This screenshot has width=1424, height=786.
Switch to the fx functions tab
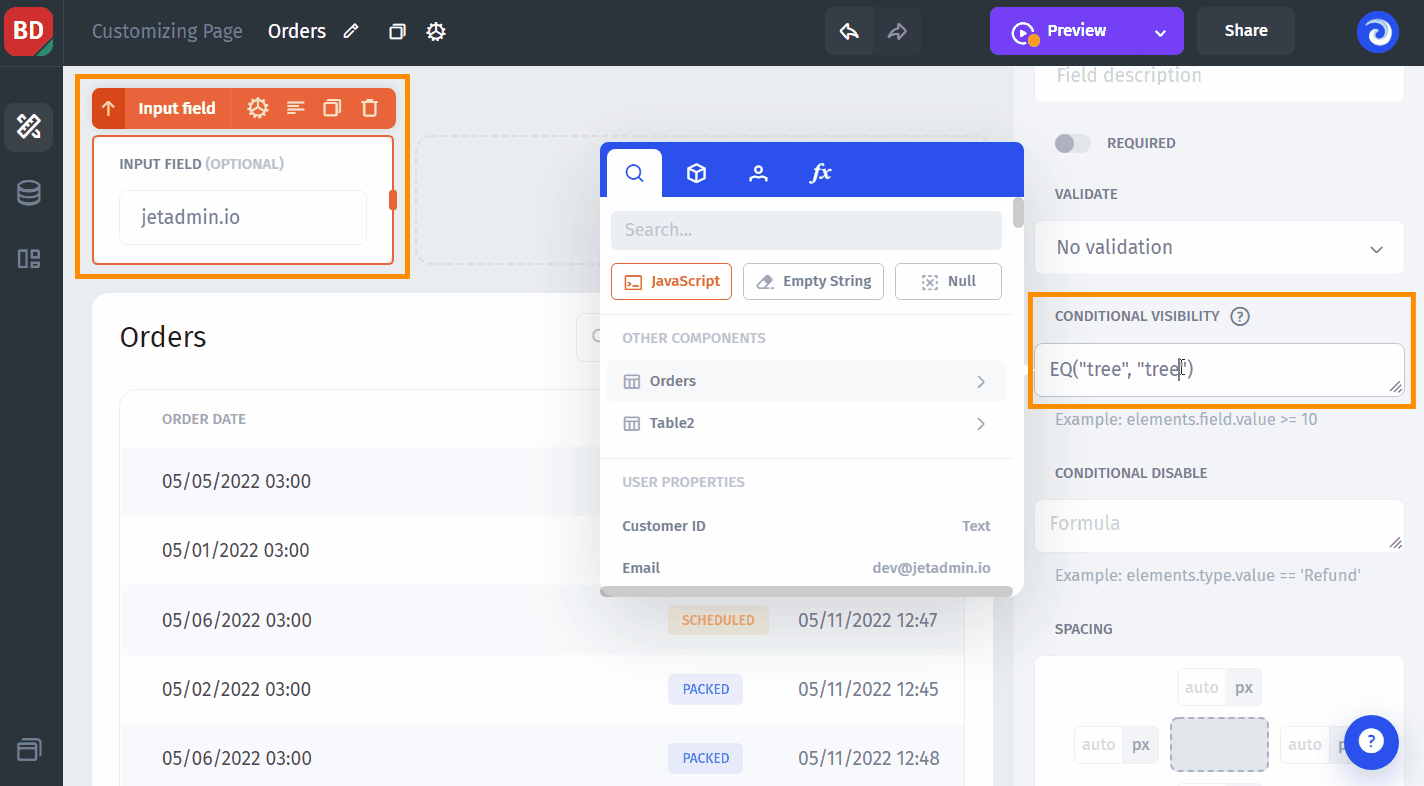(x=820, y=173)
